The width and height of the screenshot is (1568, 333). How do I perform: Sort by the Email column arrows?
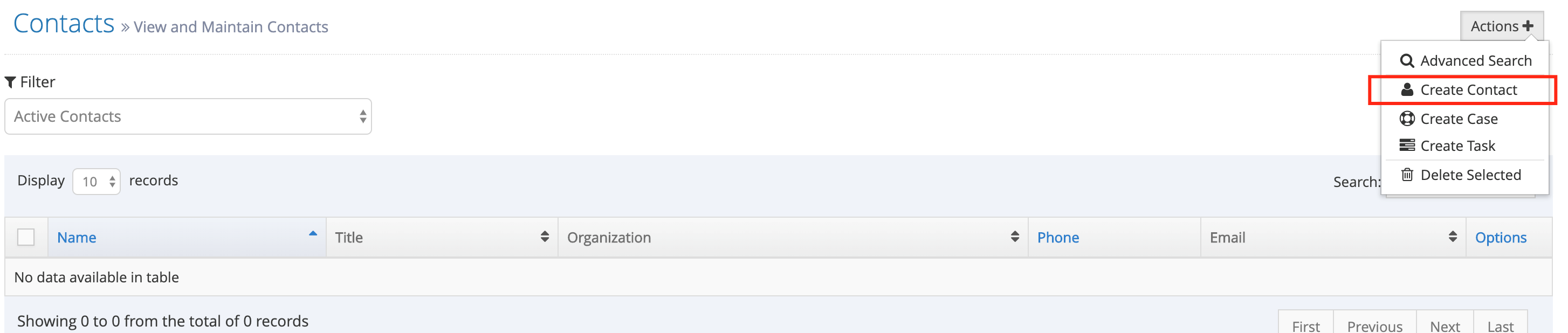click(1453, 237)
